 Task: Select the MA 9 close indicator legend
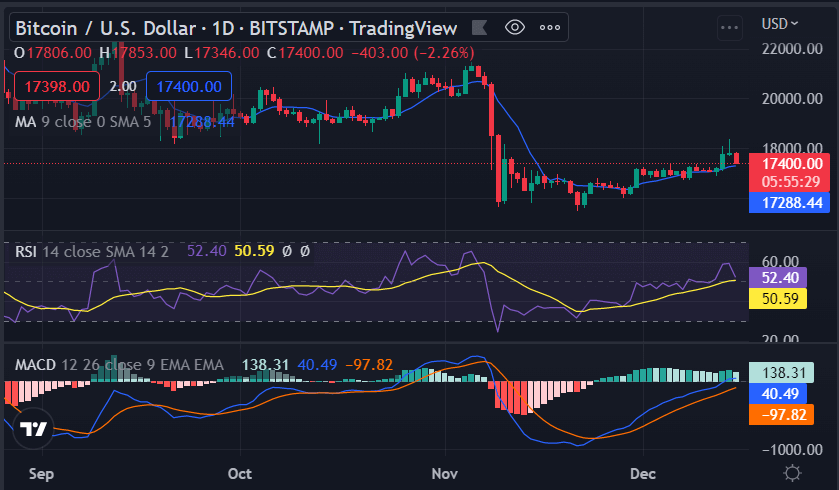click(83, 122)
